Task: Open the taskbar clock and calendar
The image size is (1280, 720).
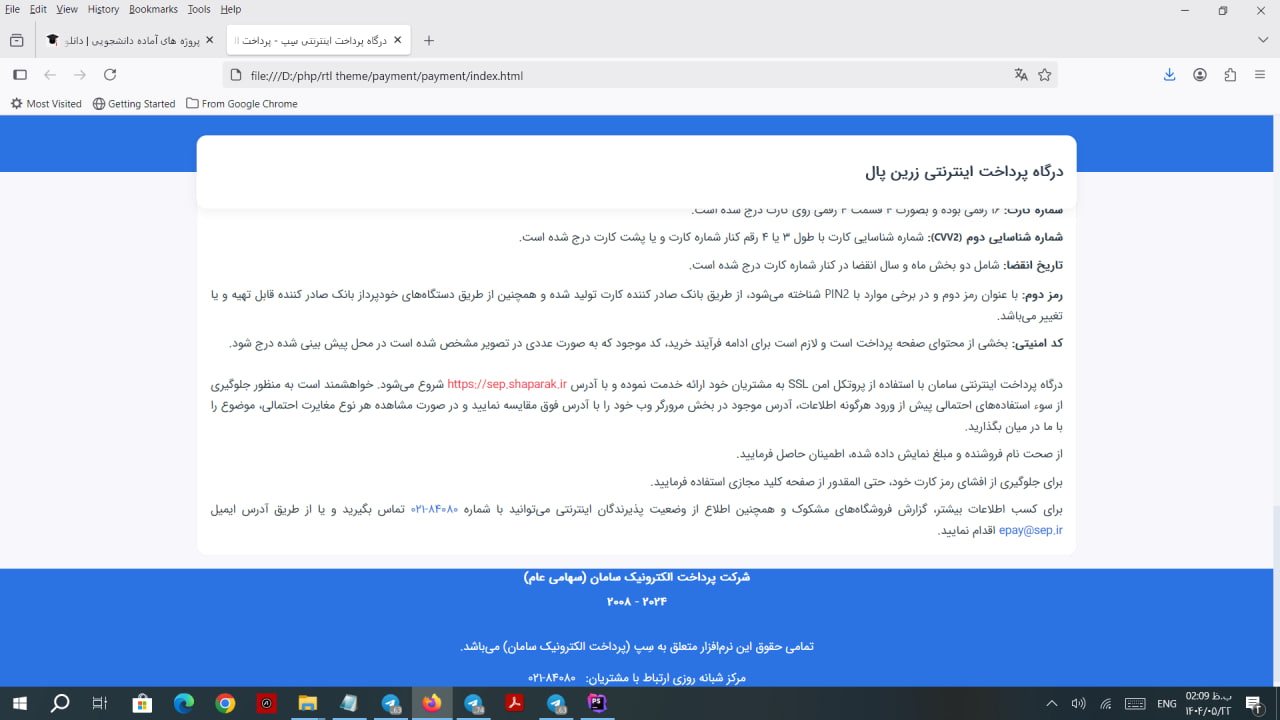Action: [1208, 703]
